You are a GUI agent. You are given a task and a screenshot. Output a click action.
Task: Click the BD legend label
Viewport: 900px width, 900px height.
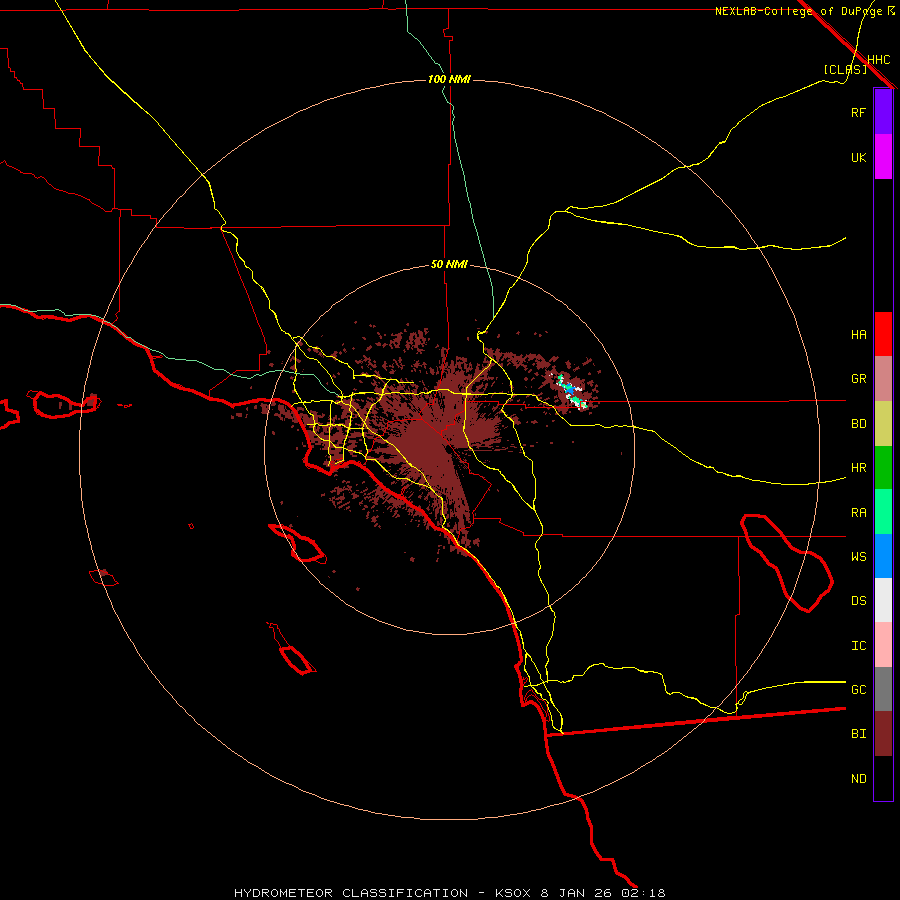(x=858, y=424)
